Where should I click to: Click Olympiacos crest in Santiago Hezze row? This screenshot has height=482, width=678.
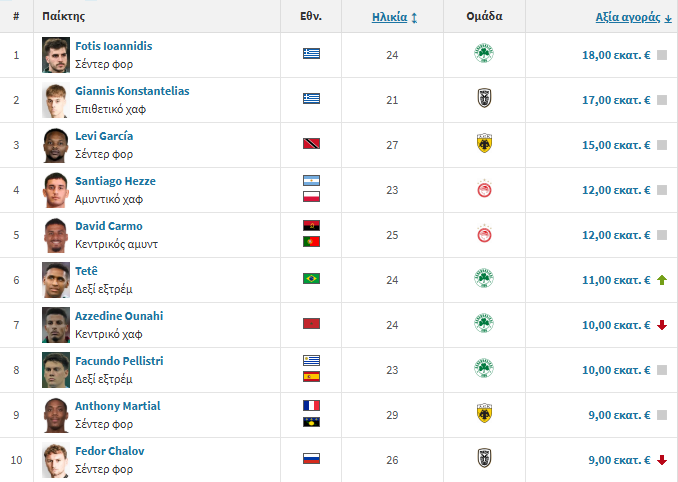pyautogui.click(x=484, y=189)
